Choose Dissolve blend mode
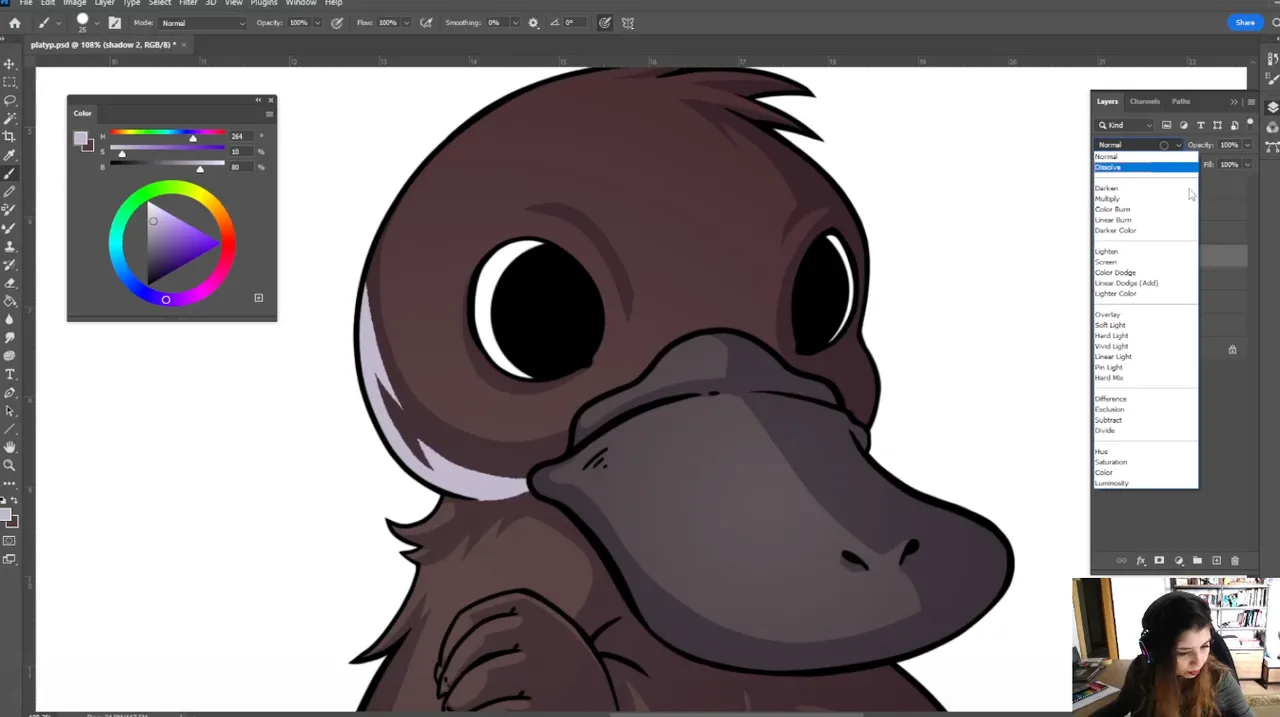The width and height of the screenshot is (1280, 717). (1146, 167)
